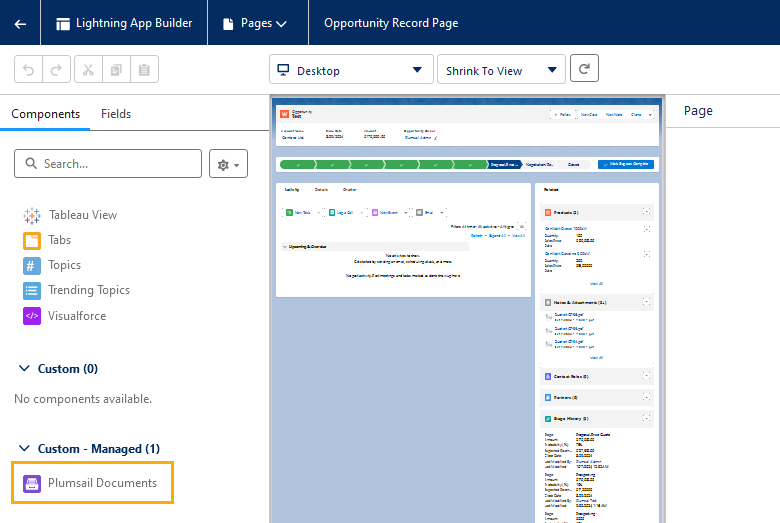Click the Plumsail Documents printer icon
This screenshot has height=523, width=780.
(x=32, y=483)
